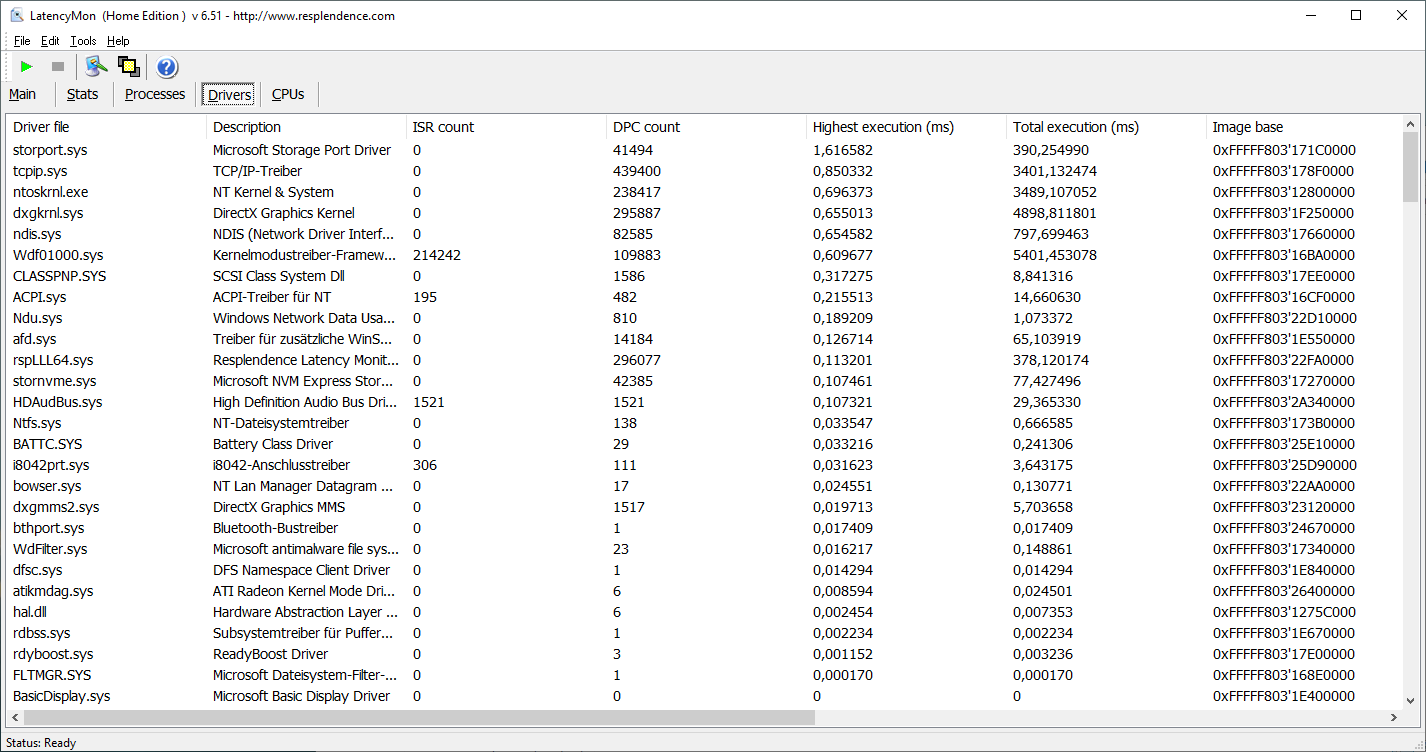This screenshot has height=752, width=1426.
Task: Select the dxgmms2.sys driver row
Action: pos(704,507)
